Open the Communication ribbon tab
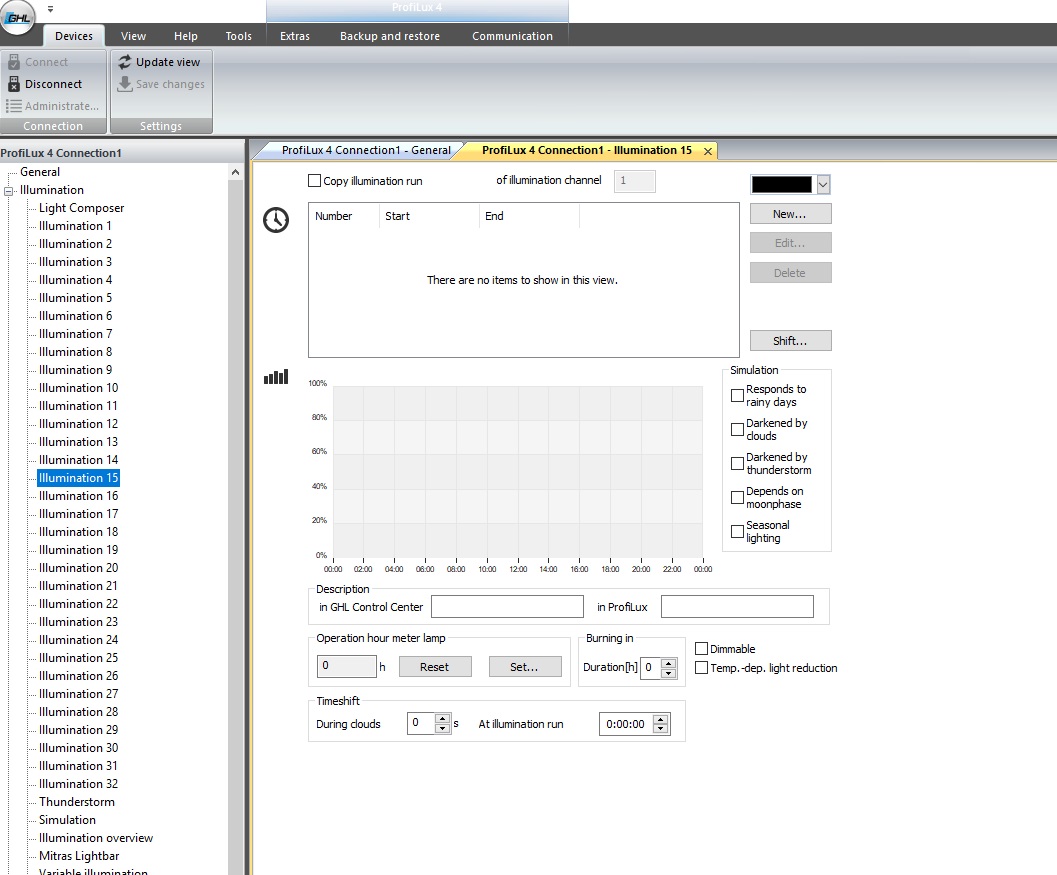The height and width of the screenshot is (875, 1057). pos(512,36)
